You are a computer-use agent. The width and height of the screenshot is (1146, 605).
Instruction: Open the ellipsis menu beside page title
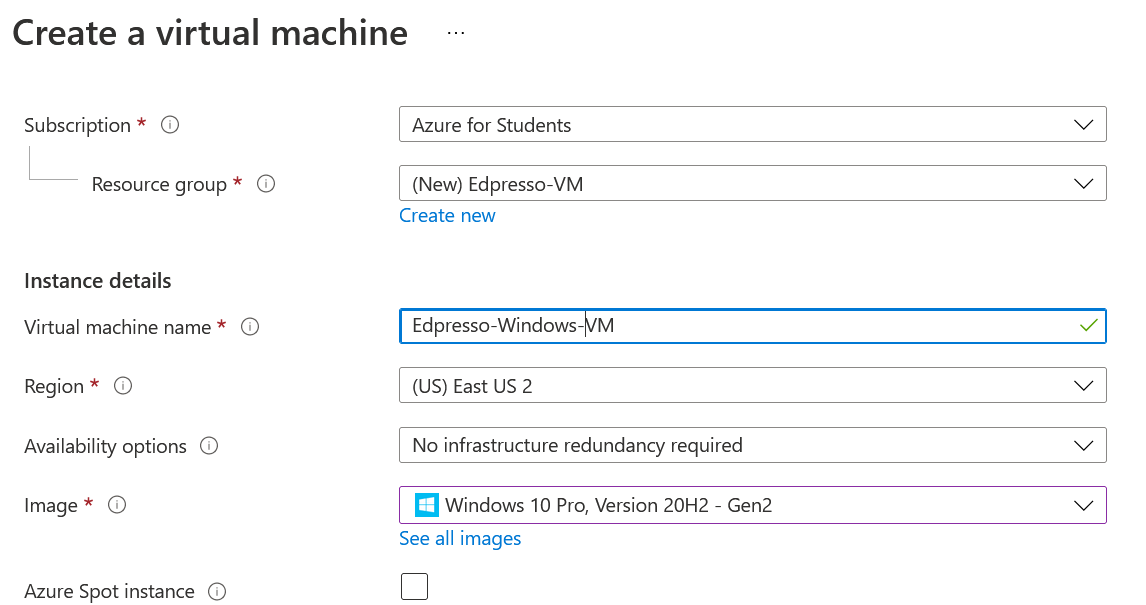pos(456,33)
